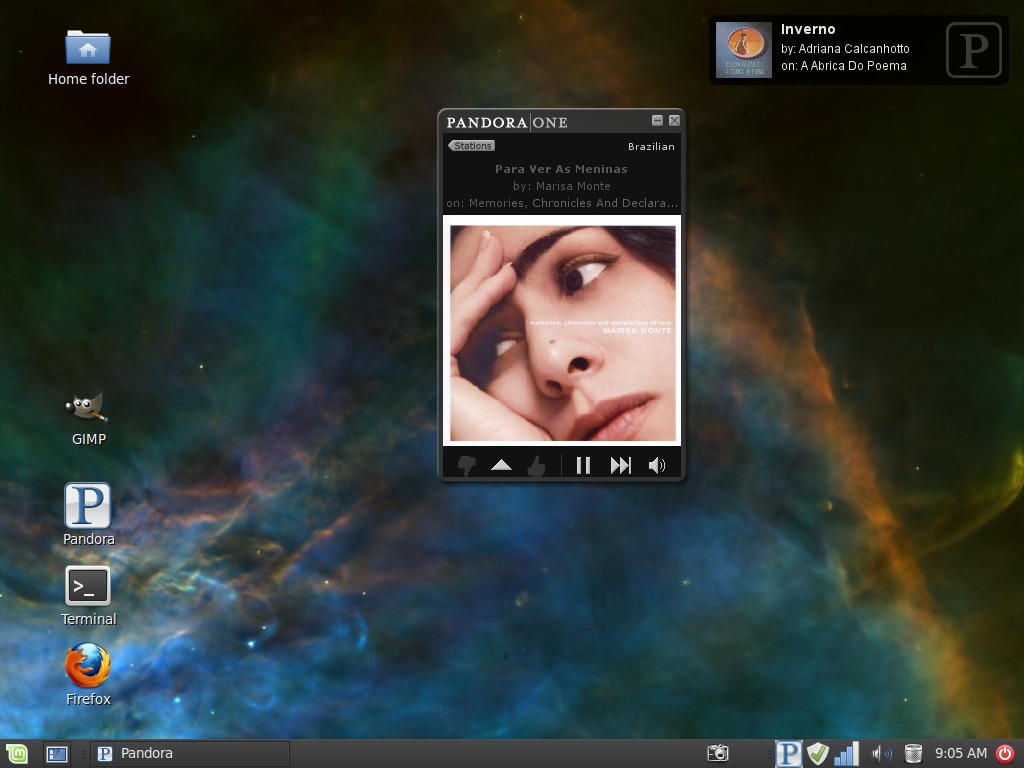The image size is (1024, 768).
Task: Thumbs down the current Pandora song
Action: click(x=466, y=466)
